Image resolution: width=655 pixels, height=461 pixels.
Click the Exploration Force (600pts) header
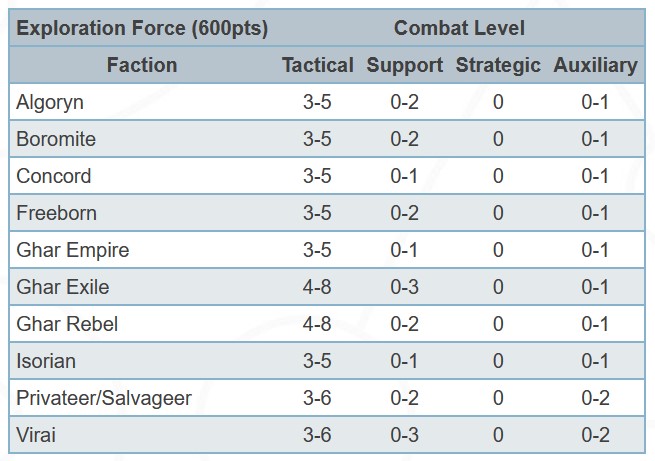click(142, 28)
